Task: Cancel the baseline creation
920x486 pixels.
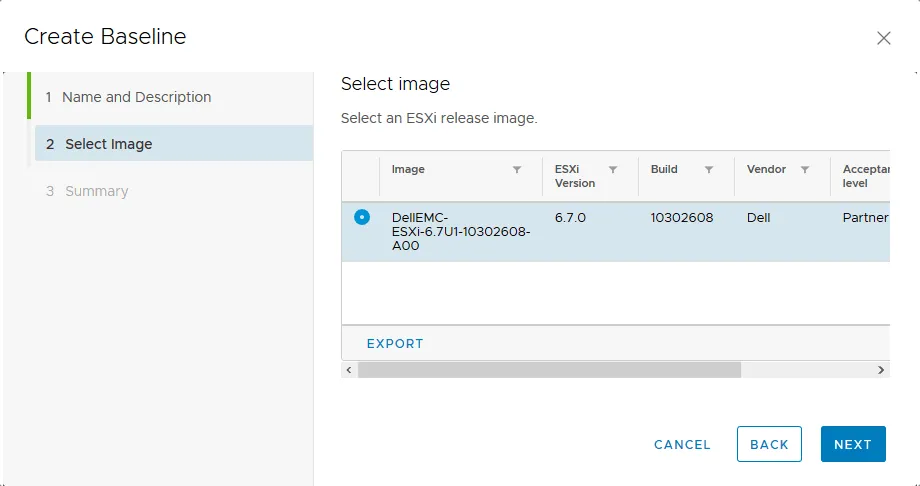Action: point(682,444)
